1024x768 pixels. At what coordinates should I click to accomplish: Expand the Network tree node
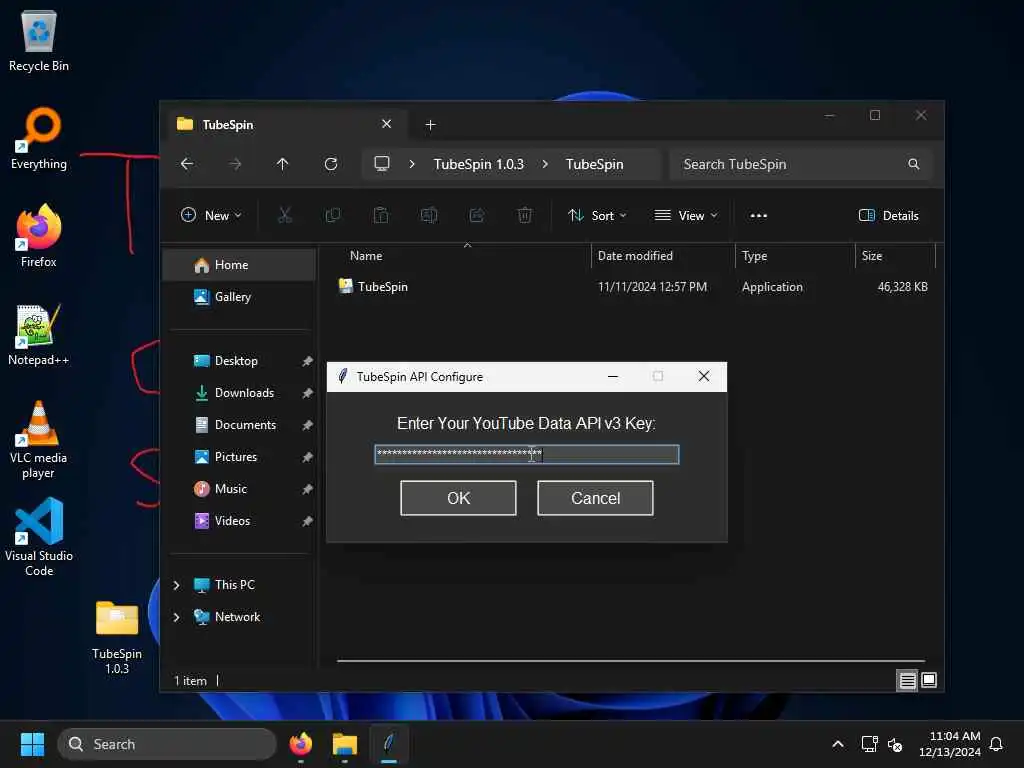(x=176, y=617)
